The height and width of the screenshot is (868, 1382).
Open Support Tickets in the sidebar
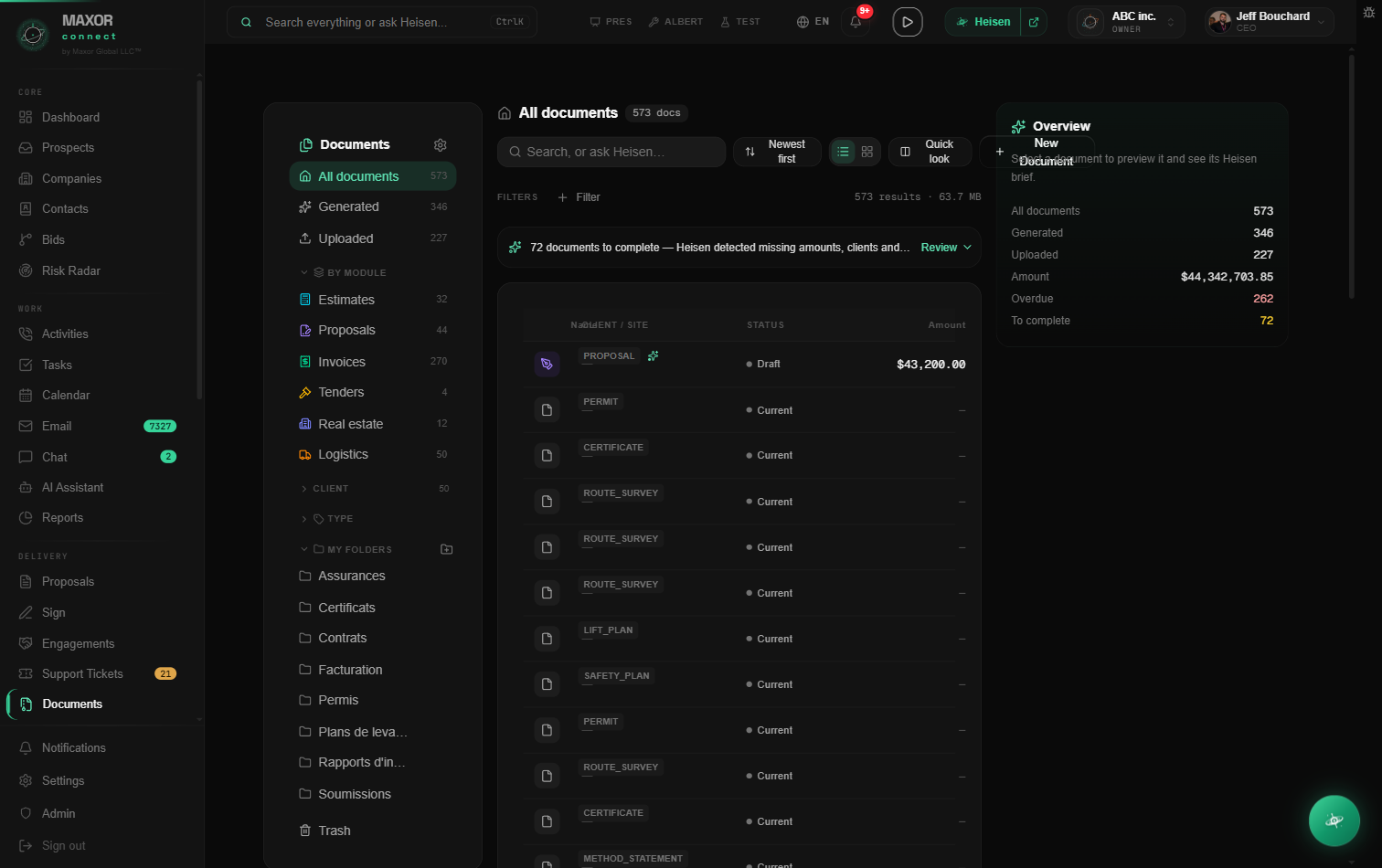pyautogui.click(x=99, y=673)
